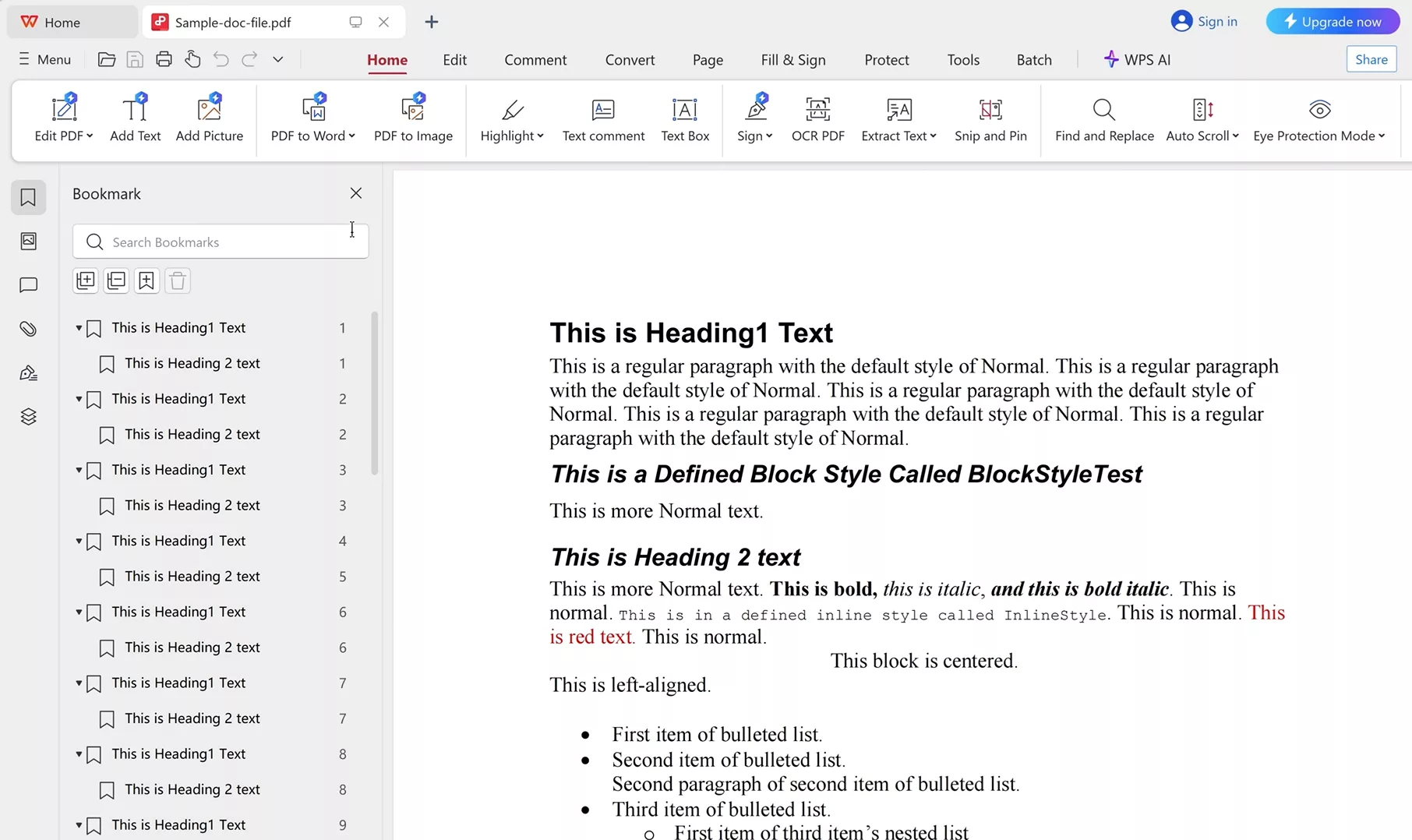Open the Protect tab
Screen dimensions: 1412x840
[x=886, y=60]
